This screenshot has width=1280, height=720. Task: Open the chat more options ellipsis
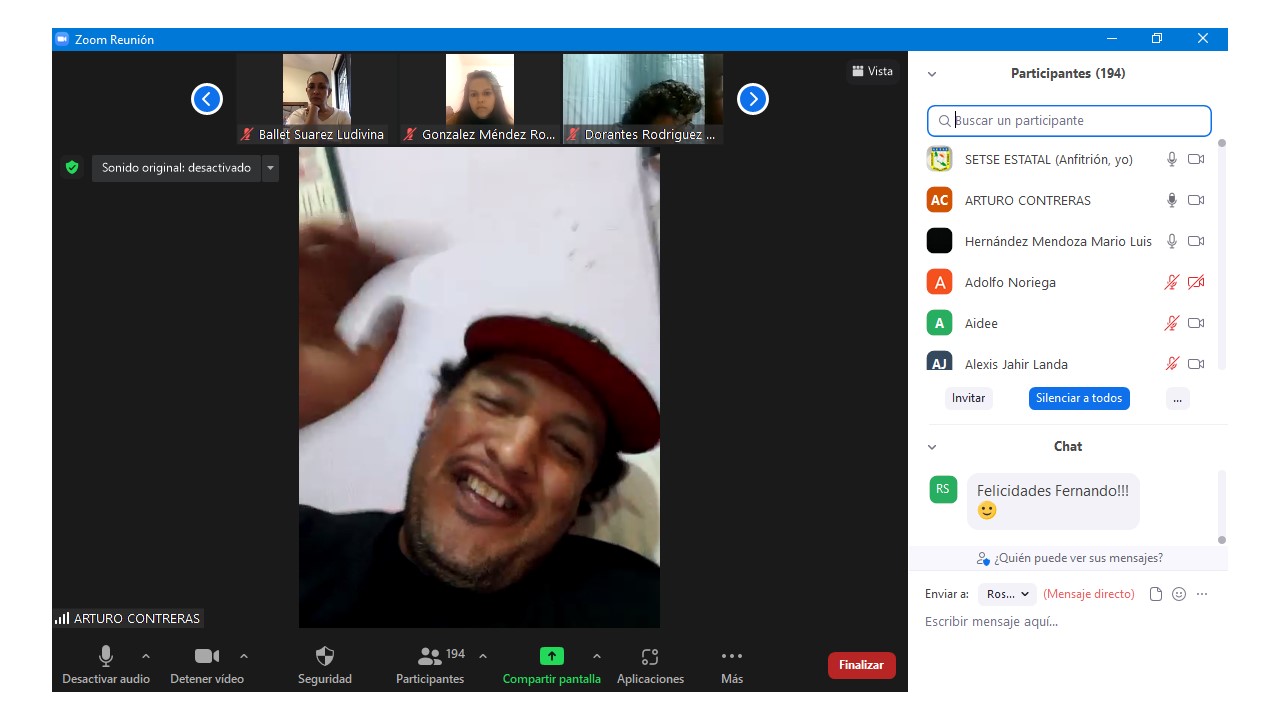point(1202,594)
